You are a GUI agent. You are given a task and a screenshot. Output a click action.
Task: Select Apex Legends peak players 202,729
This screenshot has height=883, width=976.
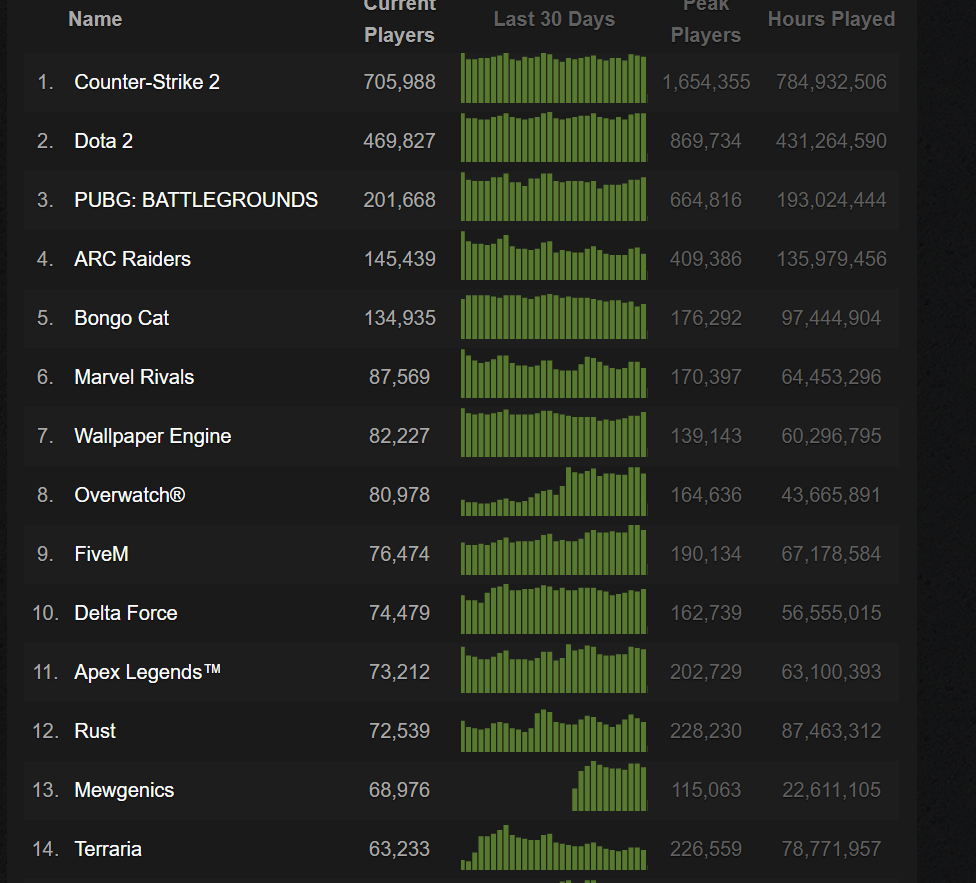tap(706, 672)
